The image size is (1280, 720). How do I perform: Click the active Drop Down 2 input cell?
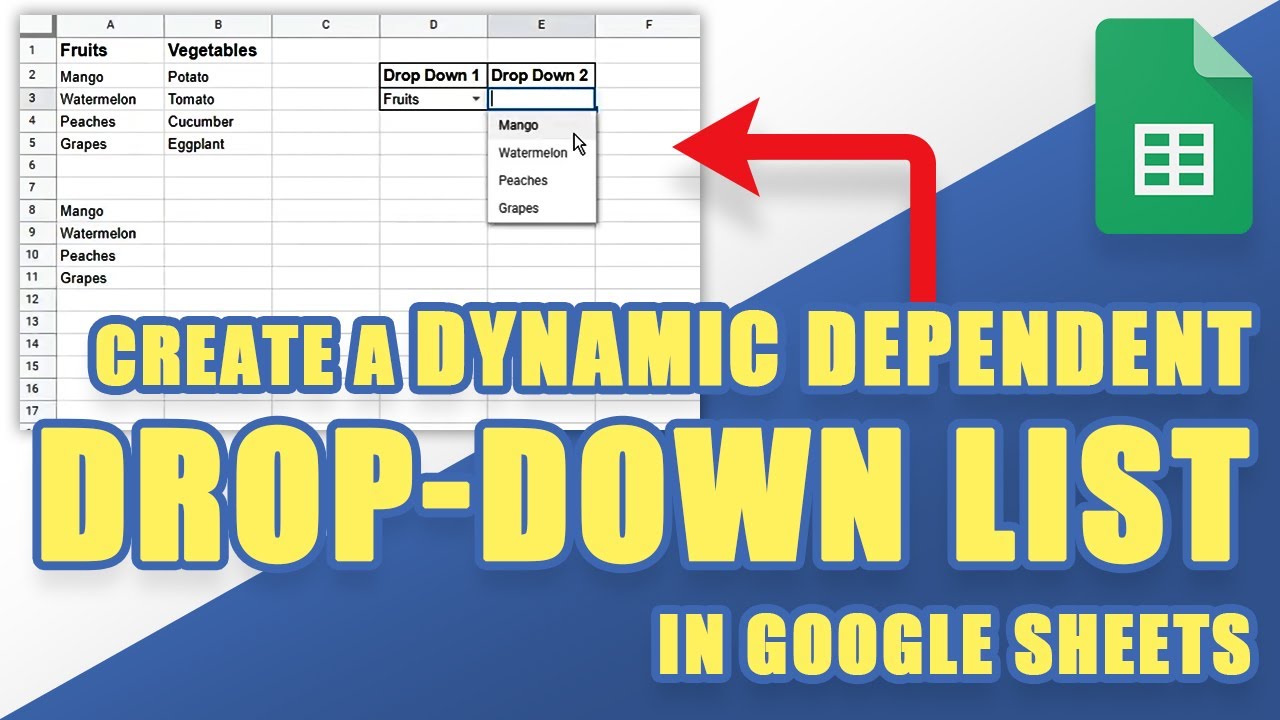coord(542,99)
